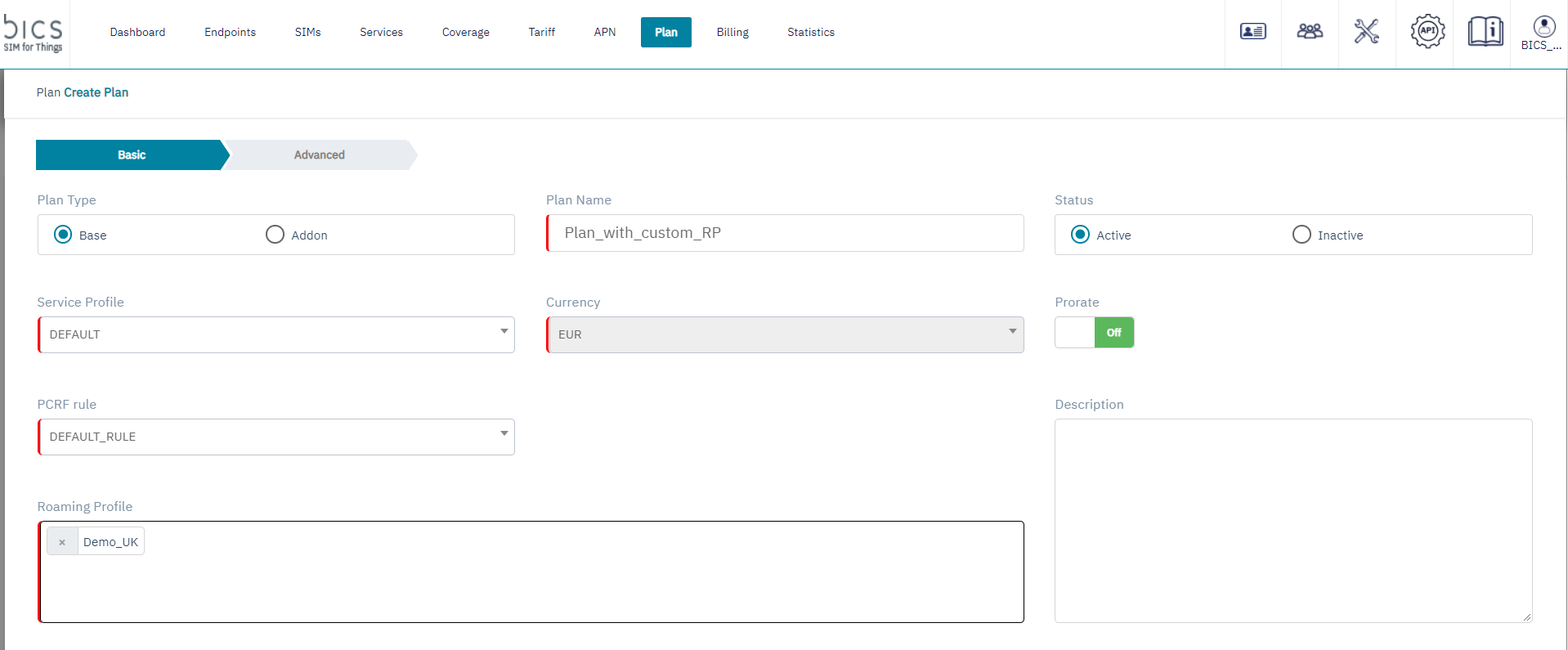This screenshot has height=650, width=1568.
Task: Expand the Service Profile dropdown
Action: 276,334
